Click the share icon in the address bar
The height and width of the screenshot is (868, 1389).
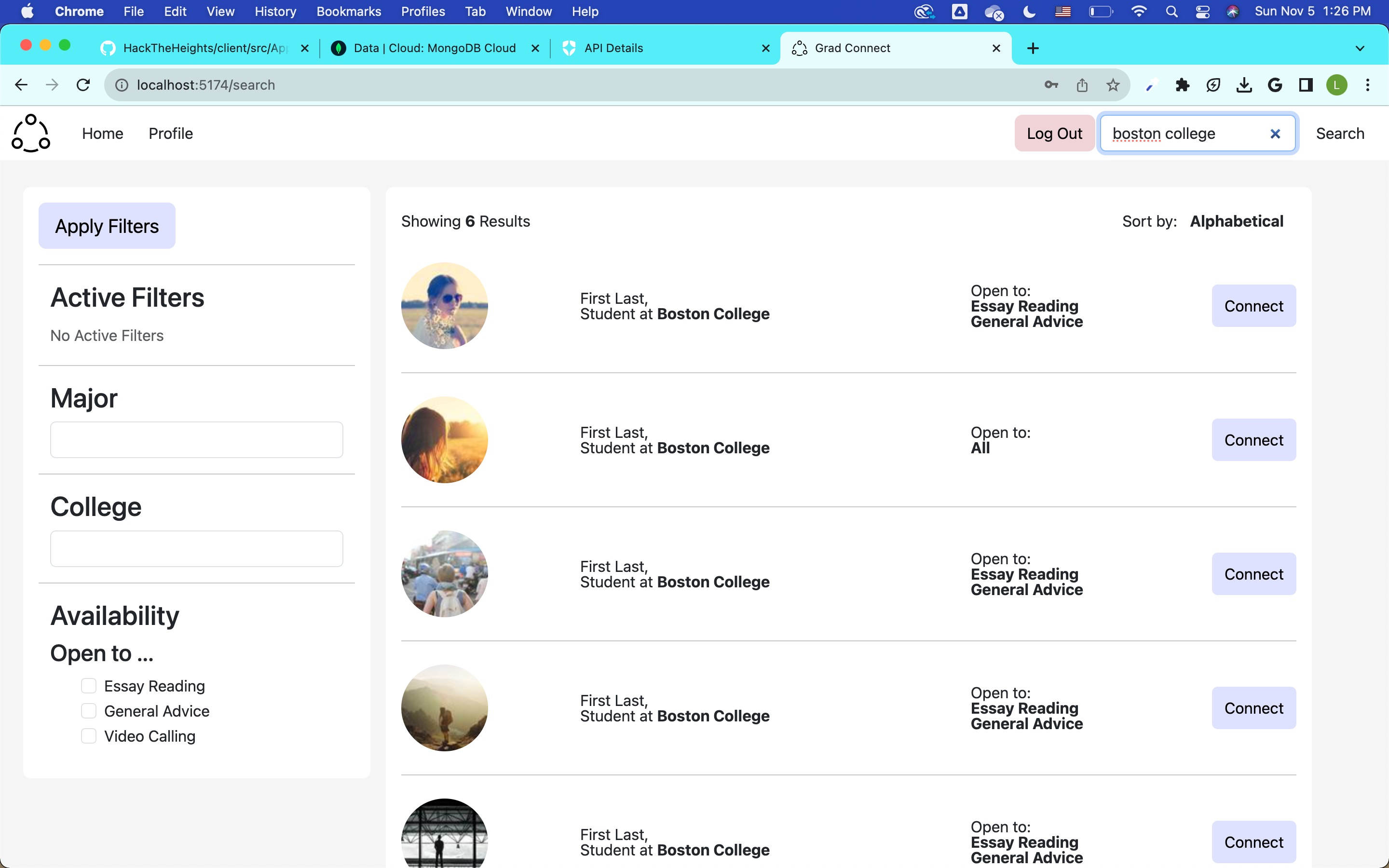point(1082,84)
